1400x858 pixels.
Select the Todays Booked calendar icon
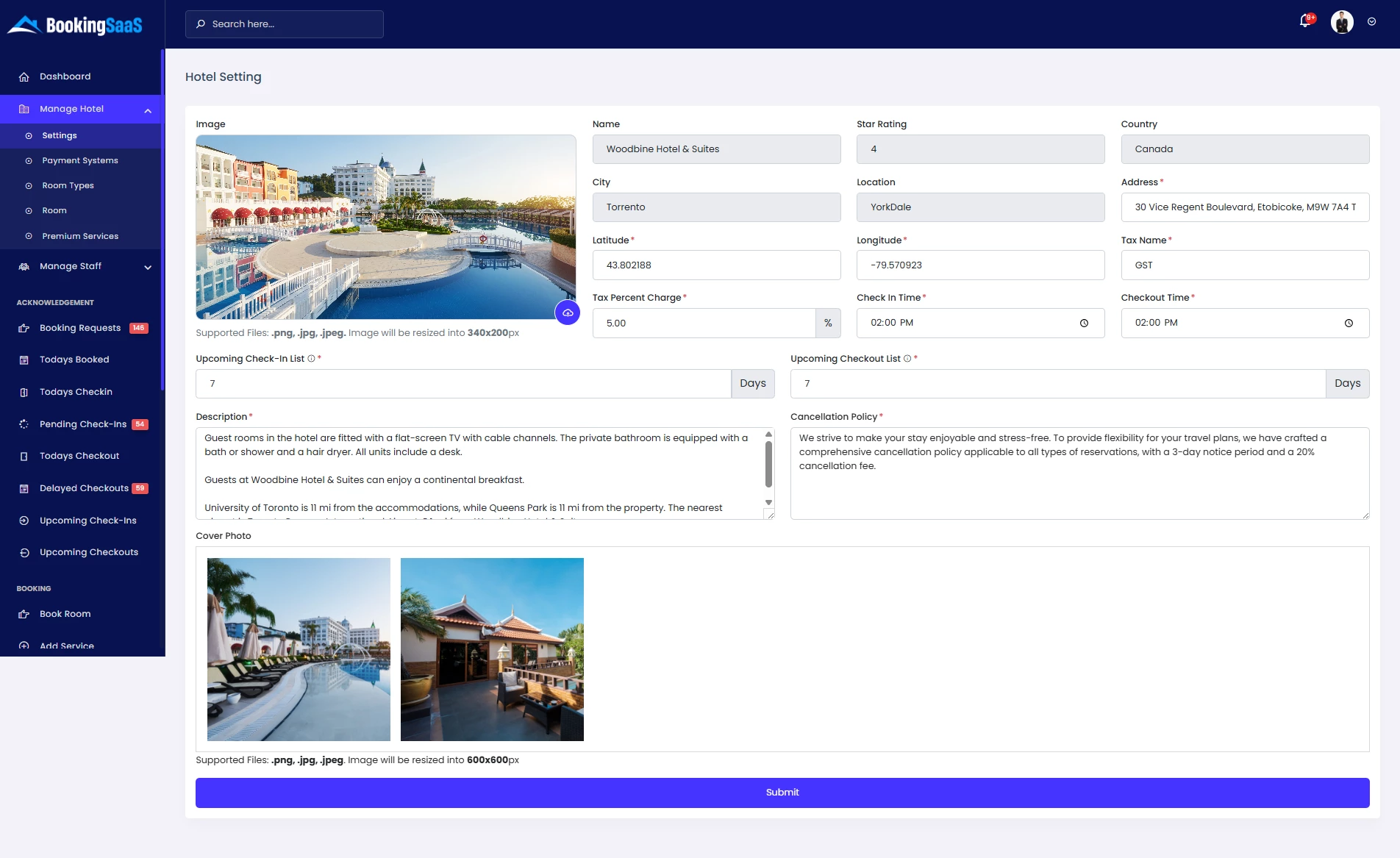coord(24,360)
